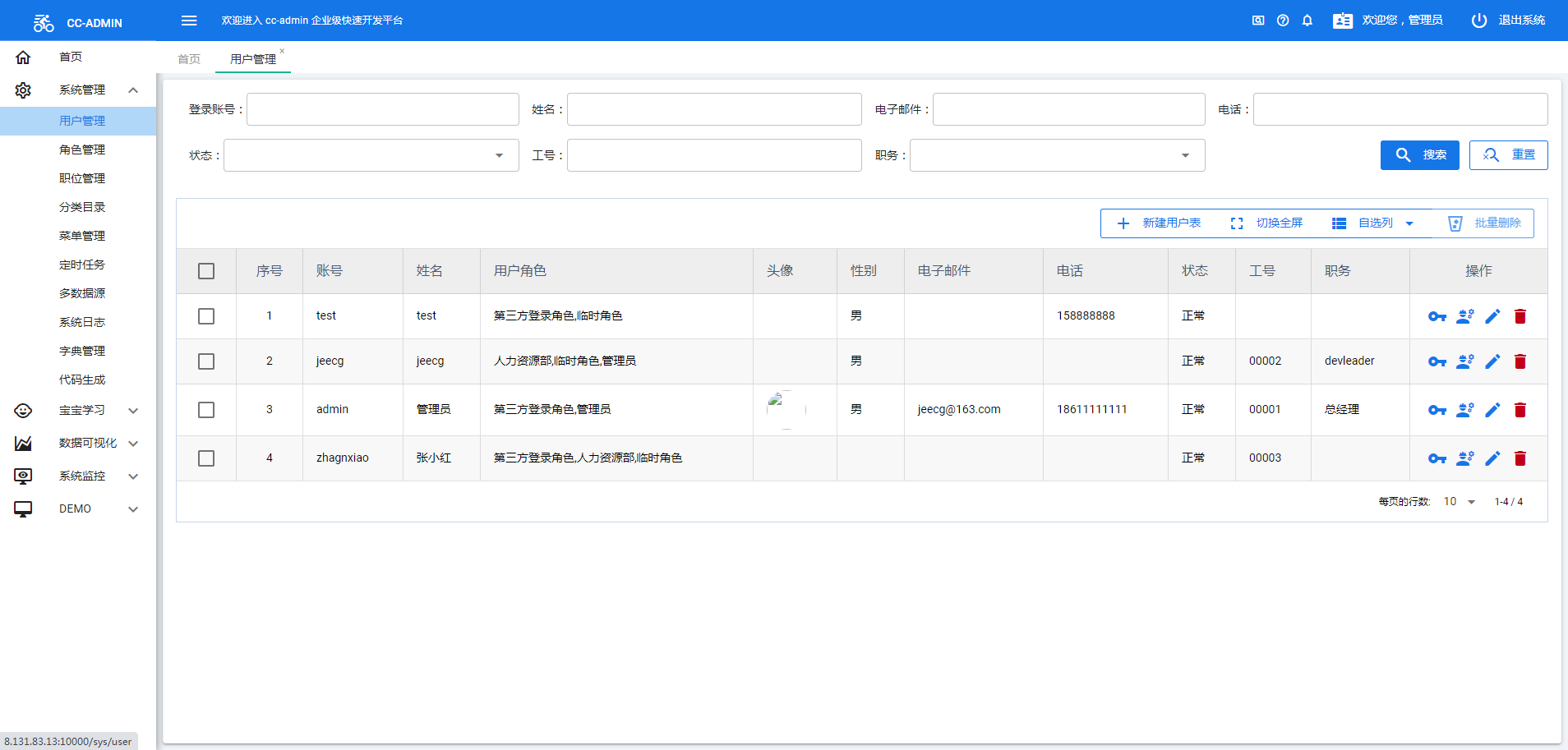Delete user admin with trash icon
This screenshot has width=1568, height=750.
[x=1520, y=410]
